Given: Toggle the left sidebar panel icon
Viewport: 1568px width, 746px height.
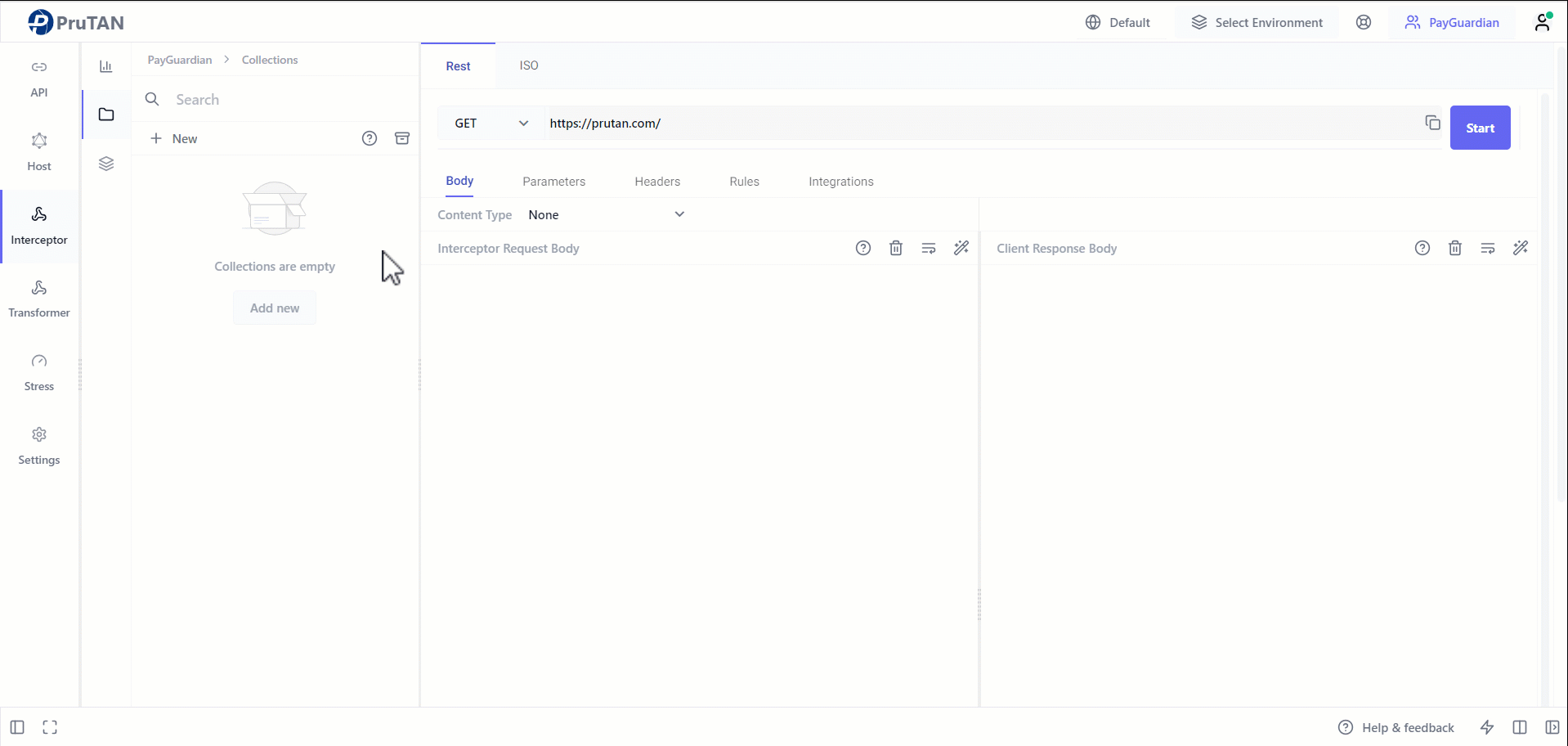Looking at the screenshot, I should pyautogui.click(x=17, y=727).
